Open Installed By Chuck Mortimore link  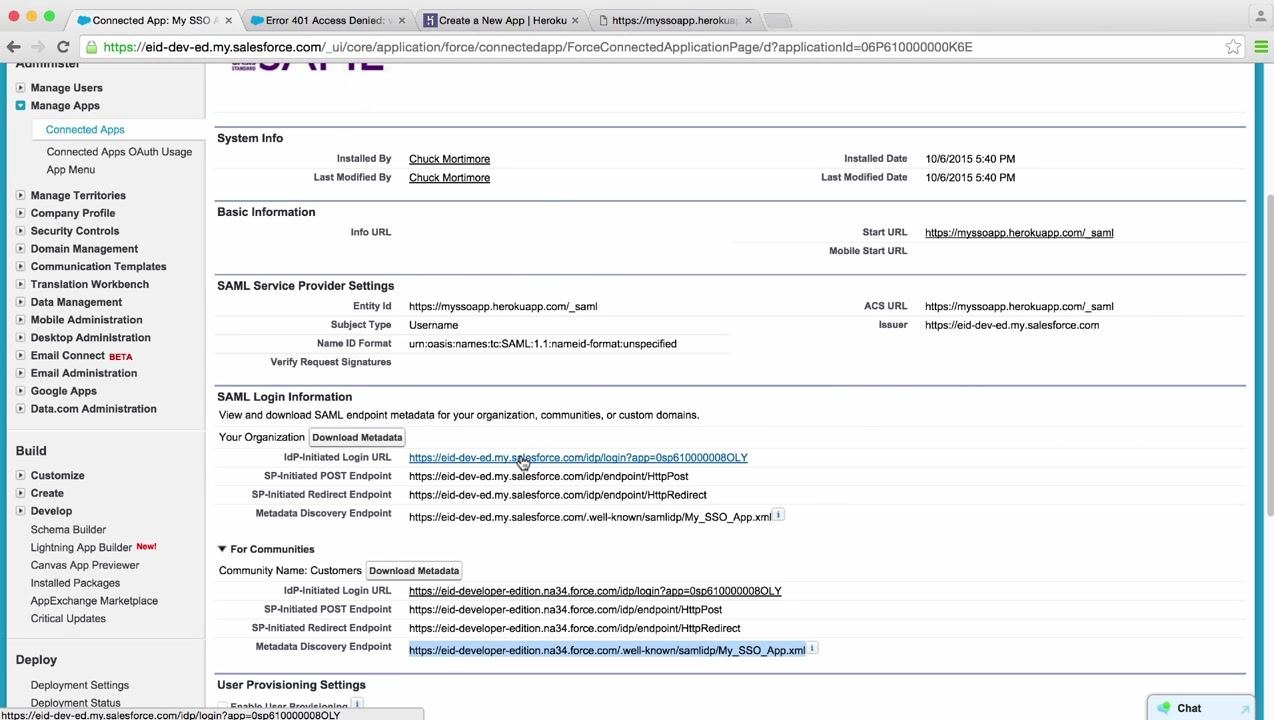coord(449,159)
